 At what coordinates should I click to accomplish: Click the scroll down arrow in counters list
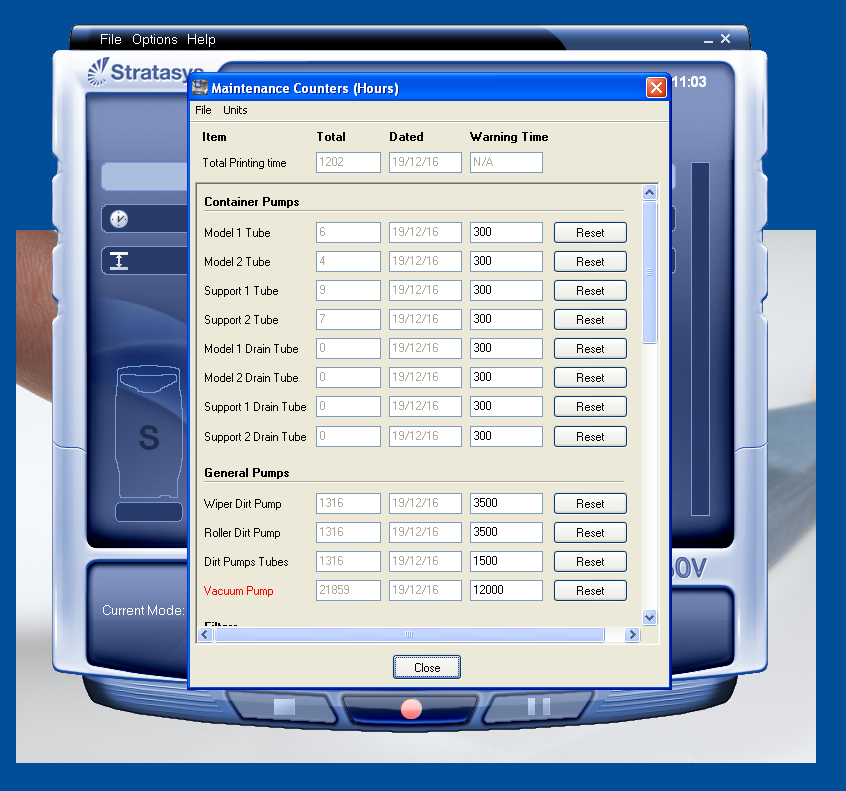pyautogui.click(x=650, y=617)
